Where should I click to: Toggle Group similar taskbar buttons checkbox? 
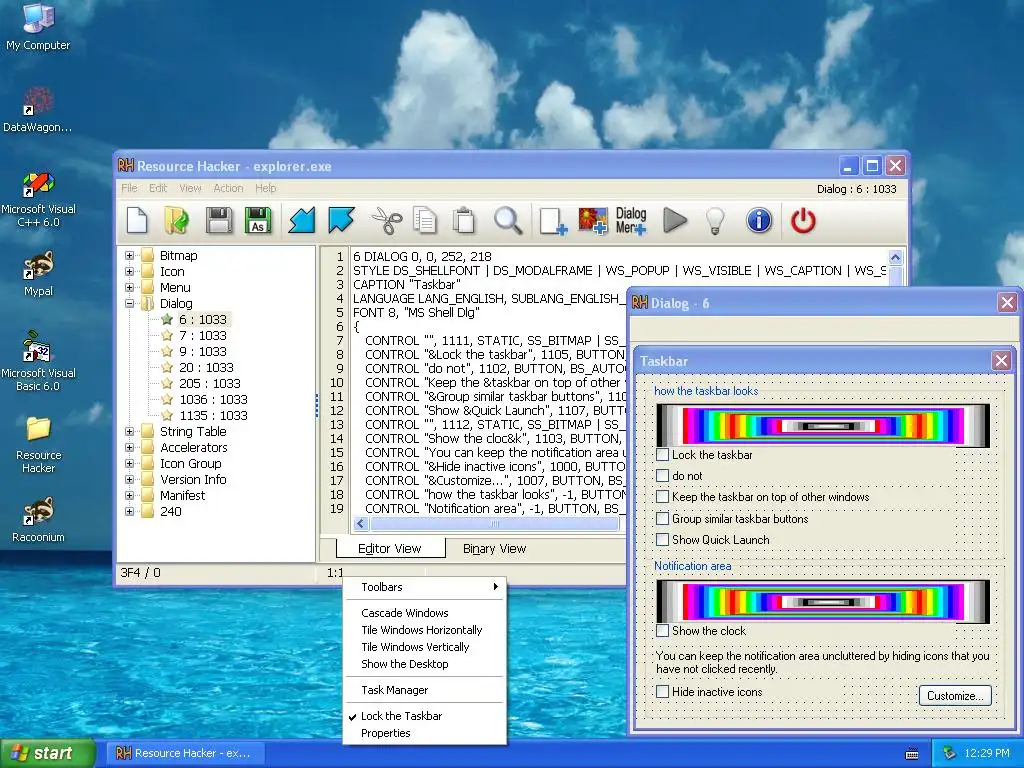pyautogui.click(x=662, y=519)
